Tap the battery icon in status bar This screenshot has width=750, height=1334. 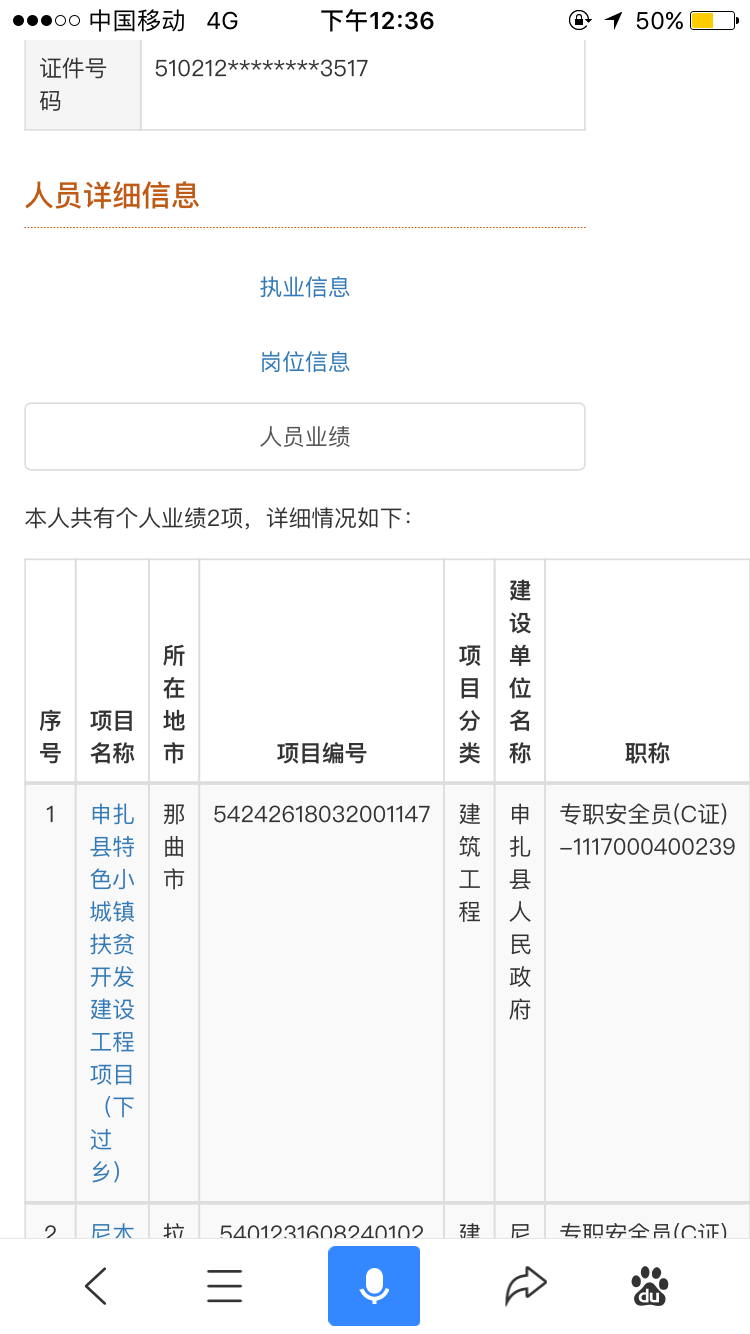714,21
